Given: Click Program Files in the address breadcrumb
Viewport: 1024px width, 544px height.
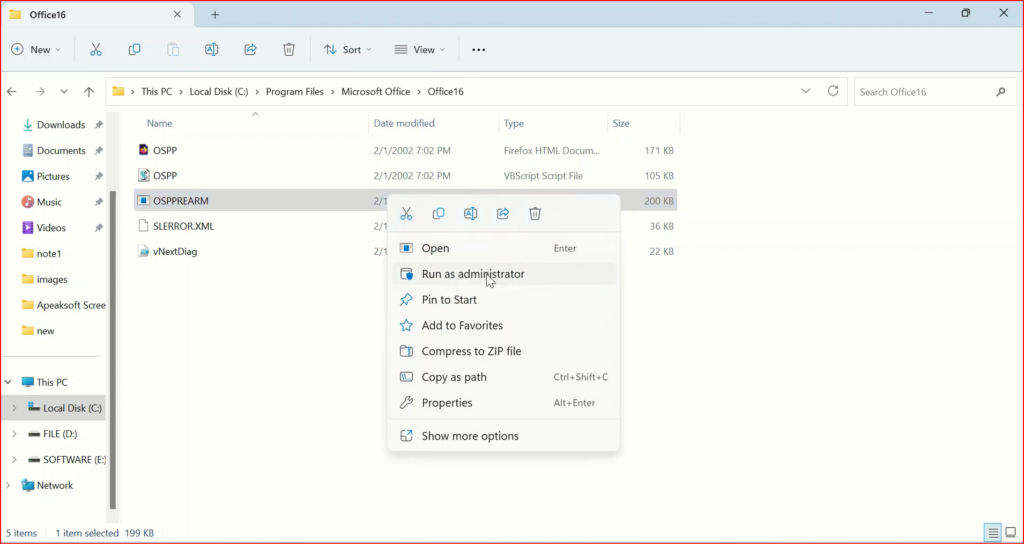Looking at the screenshot, I should coord(295,91).
